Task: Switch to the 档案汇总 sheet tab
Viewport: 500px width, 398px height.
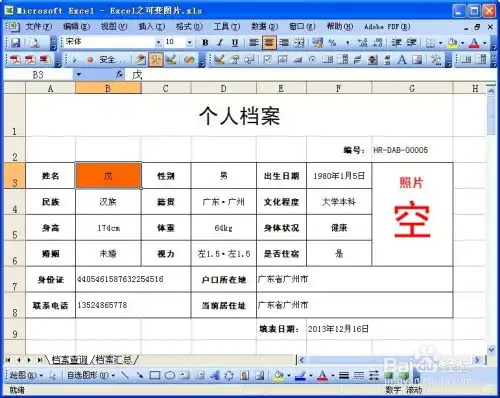Action: click(x=114, y=360)
